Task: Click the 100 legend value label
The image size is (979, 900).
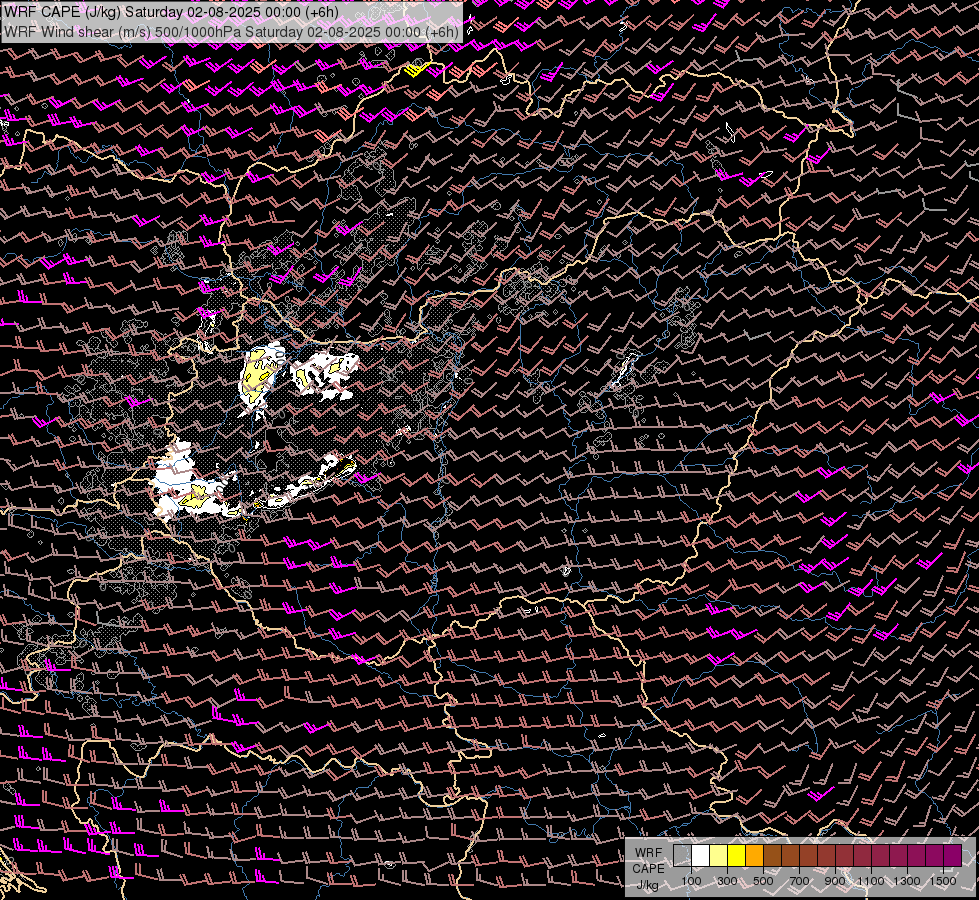Action: coord(691,881)
